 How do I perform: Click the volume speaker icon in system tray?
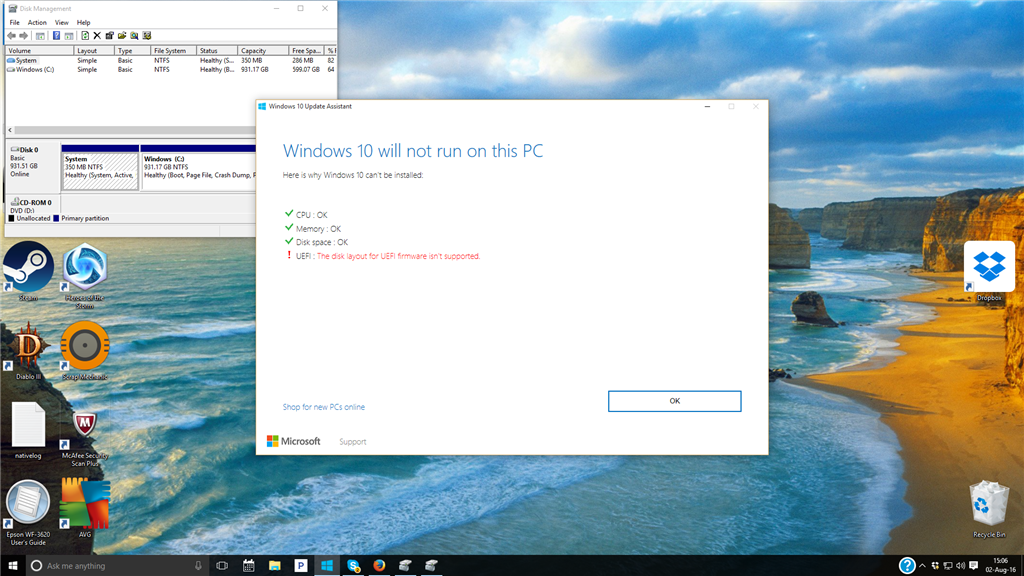coord(961,566)
